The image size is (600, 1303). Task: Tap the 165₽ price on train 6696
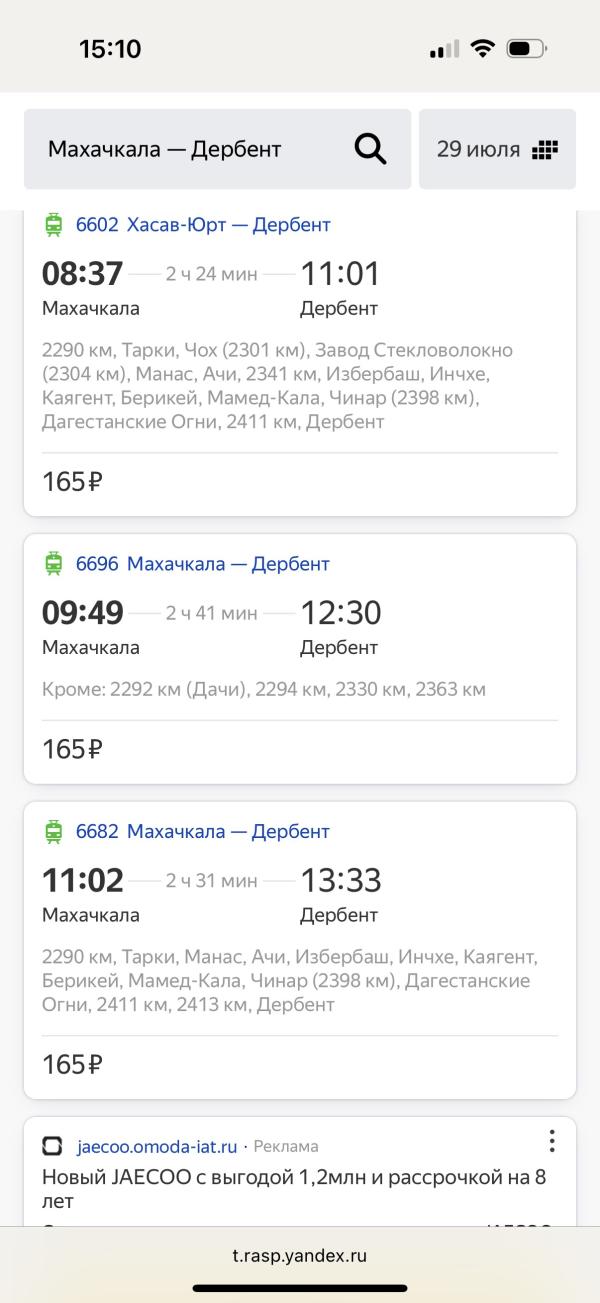pos(72,749)
